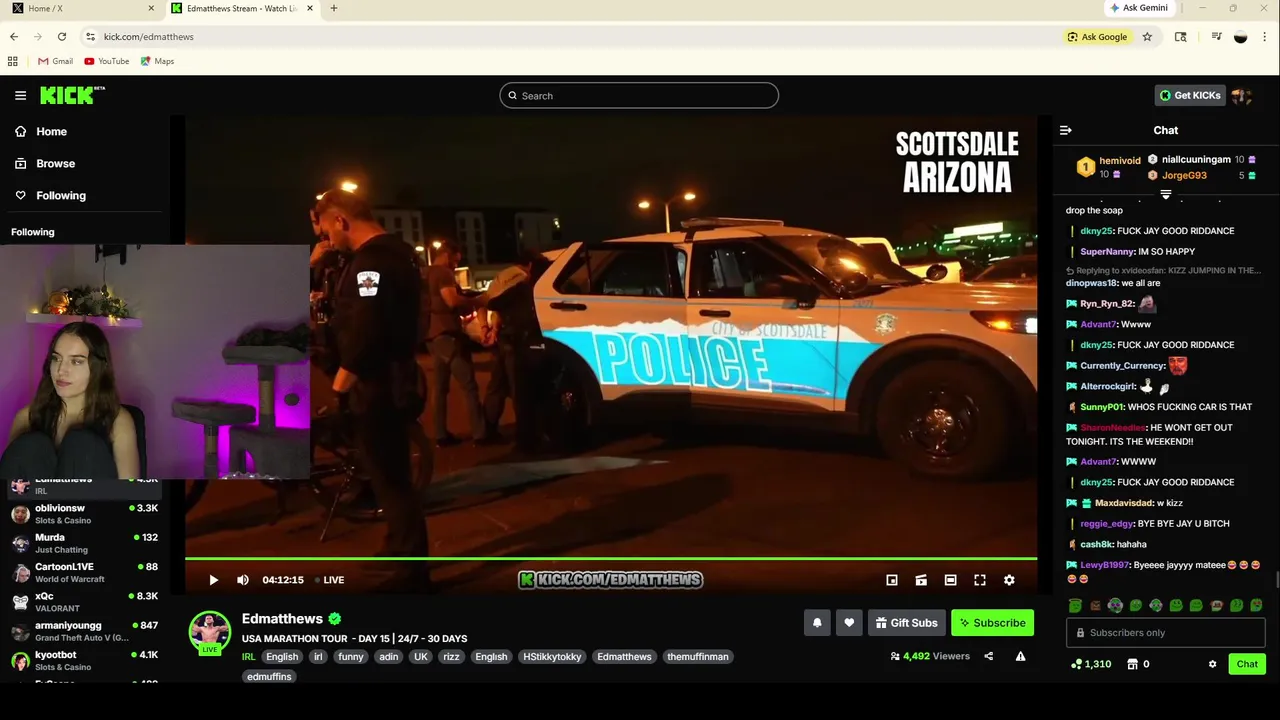This screenshot has width=1280, height=720.
Task: Open oblivionsw channel in following list
Action: (85, 514)
